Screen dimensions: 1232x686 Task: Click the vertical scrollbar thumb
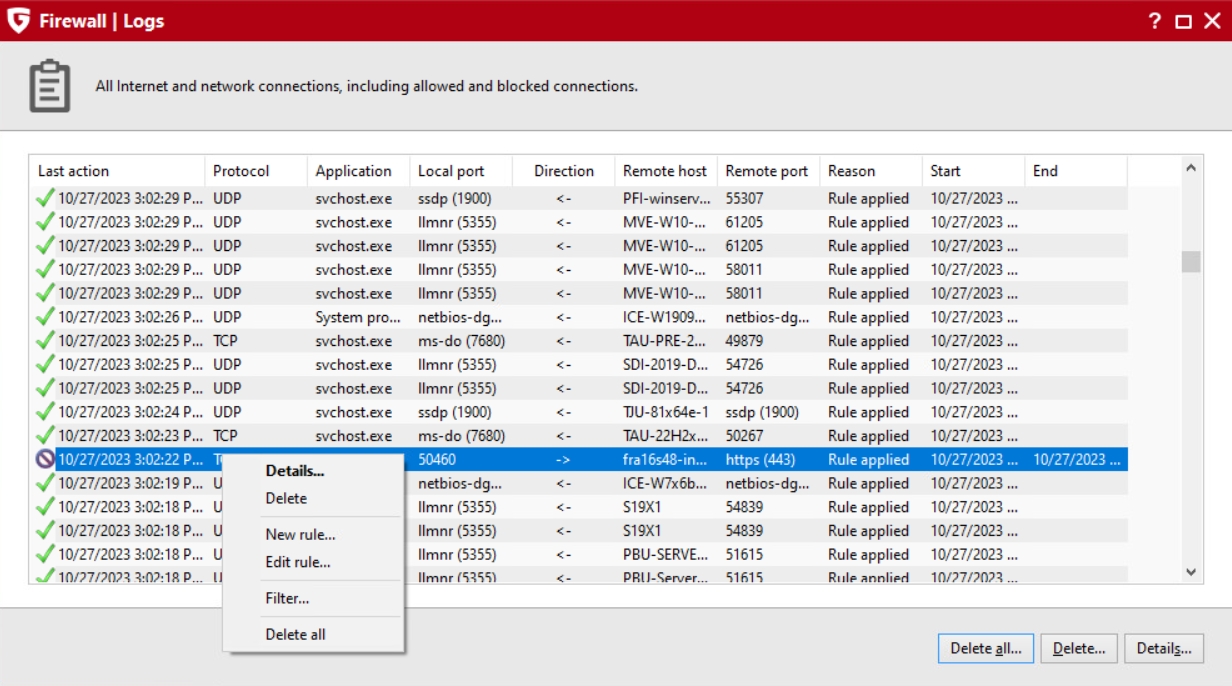click(1190, 261)
